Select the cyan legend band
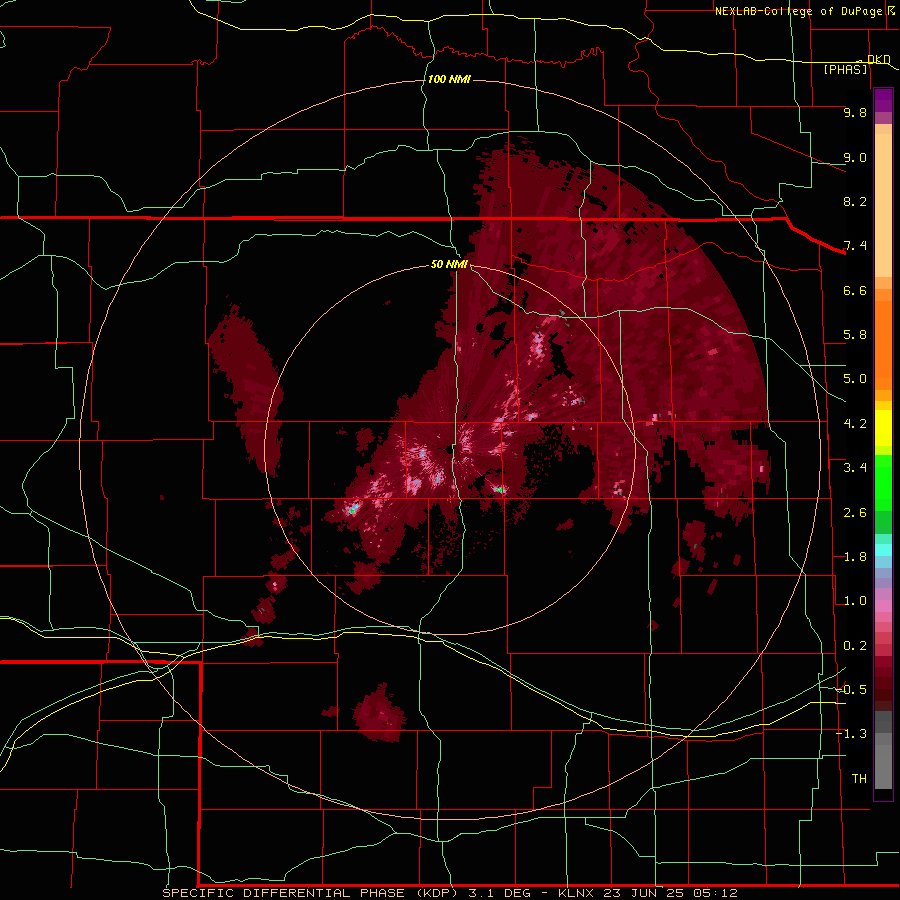Screen dimensions: 900x900 pyautogui.click(x=883, y=550)
